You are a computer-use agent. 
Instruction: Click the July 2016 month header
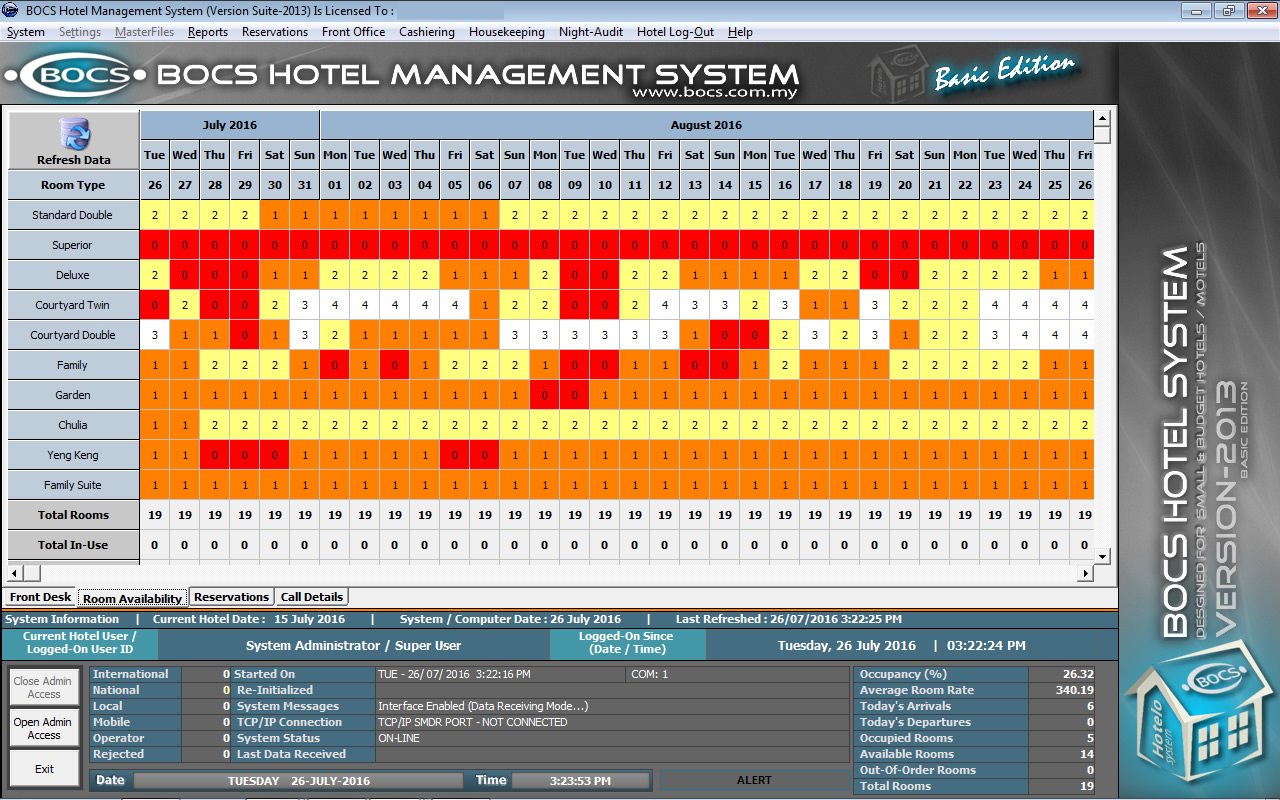point(230,125)
